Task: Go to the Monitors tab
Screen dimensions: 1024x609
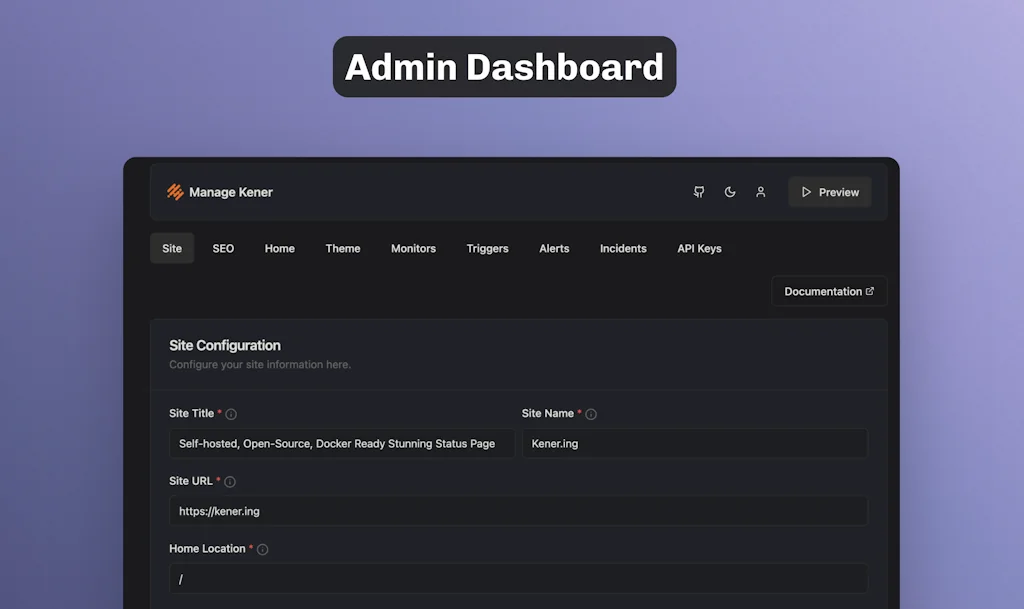Action: 413,248
